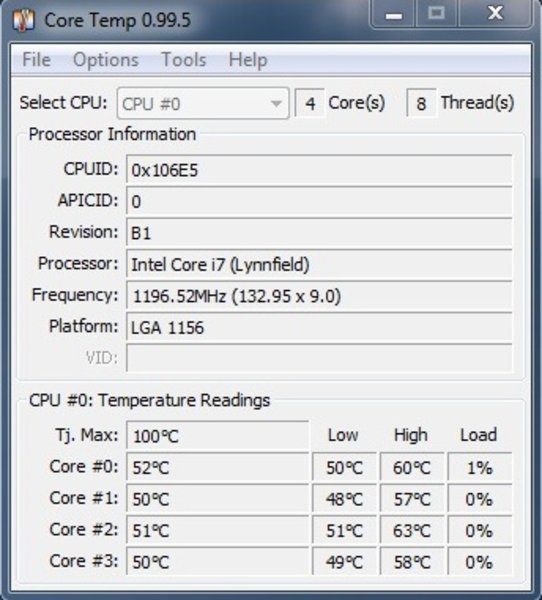542x600 pixels.
Task: Click the Core Temp thermometer app icon
Action: point(23,21)
